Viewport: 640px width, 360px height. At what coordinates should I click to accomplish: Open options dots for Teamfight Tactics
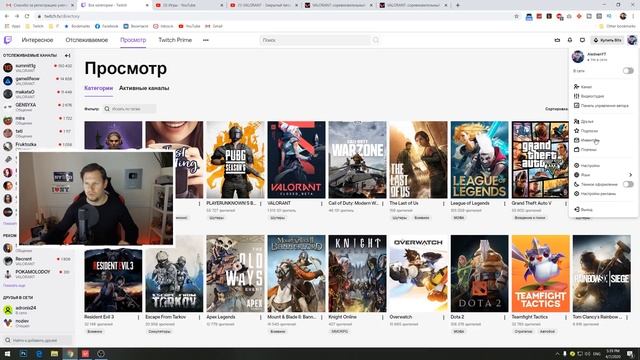566,317
